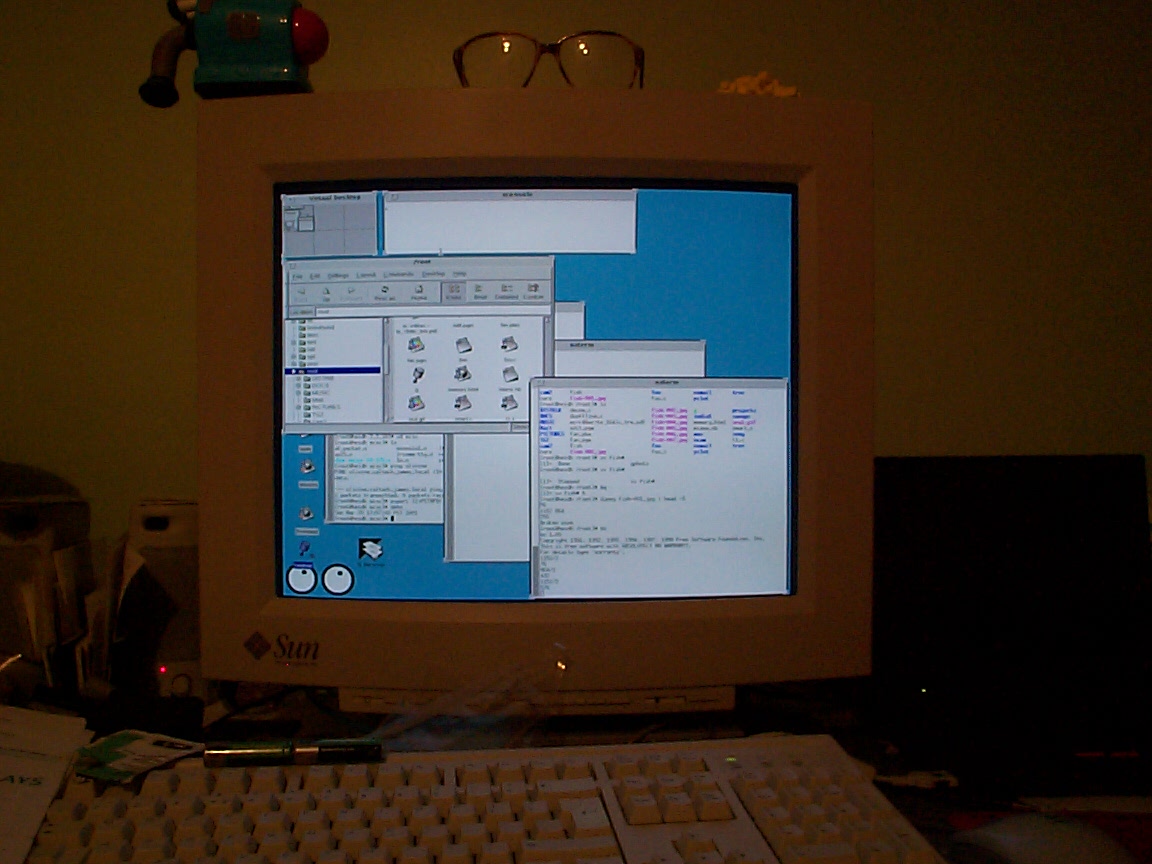Open the stacked papers desktop icon
The width and height of the screenshot is (1152, 864).
click(371, 549)
